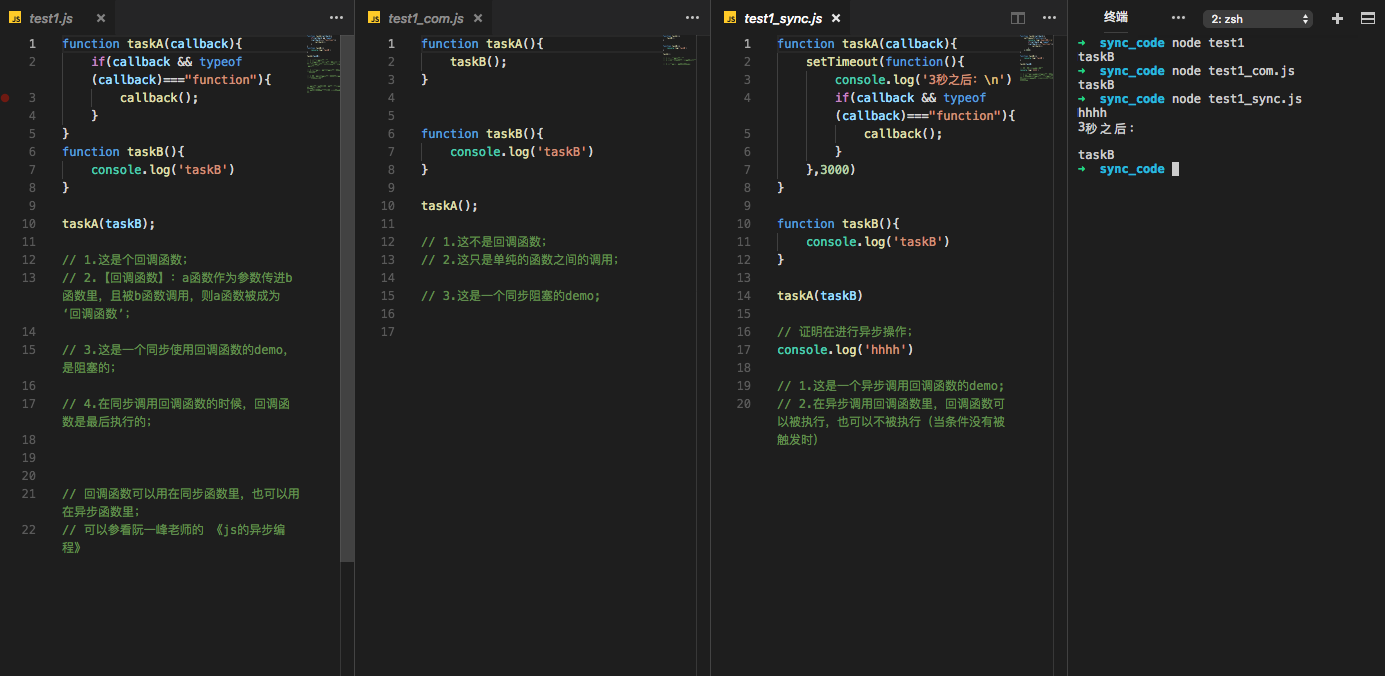This screenshot has width=1385, height=676.
Task: Switch to the test1_com.js tab
Action: coord(425,18)
